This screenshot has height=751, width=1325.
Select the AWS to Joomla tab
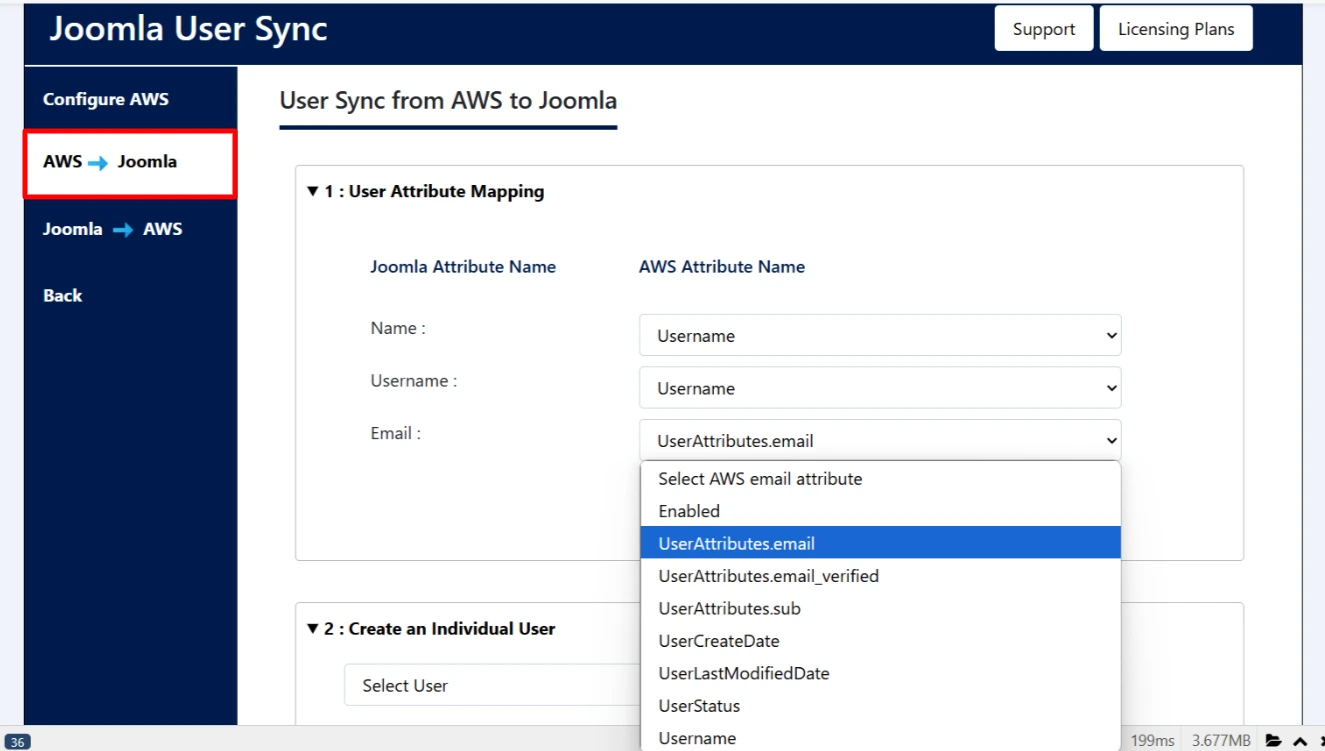(130, 163)
